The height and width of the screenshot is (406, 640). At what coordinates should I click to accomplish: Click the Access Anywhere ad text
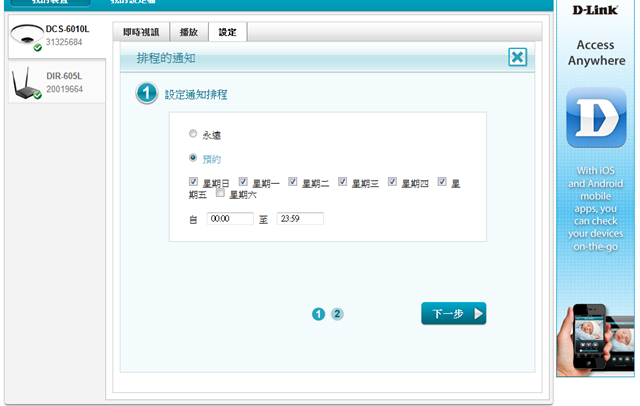(596, 53)
